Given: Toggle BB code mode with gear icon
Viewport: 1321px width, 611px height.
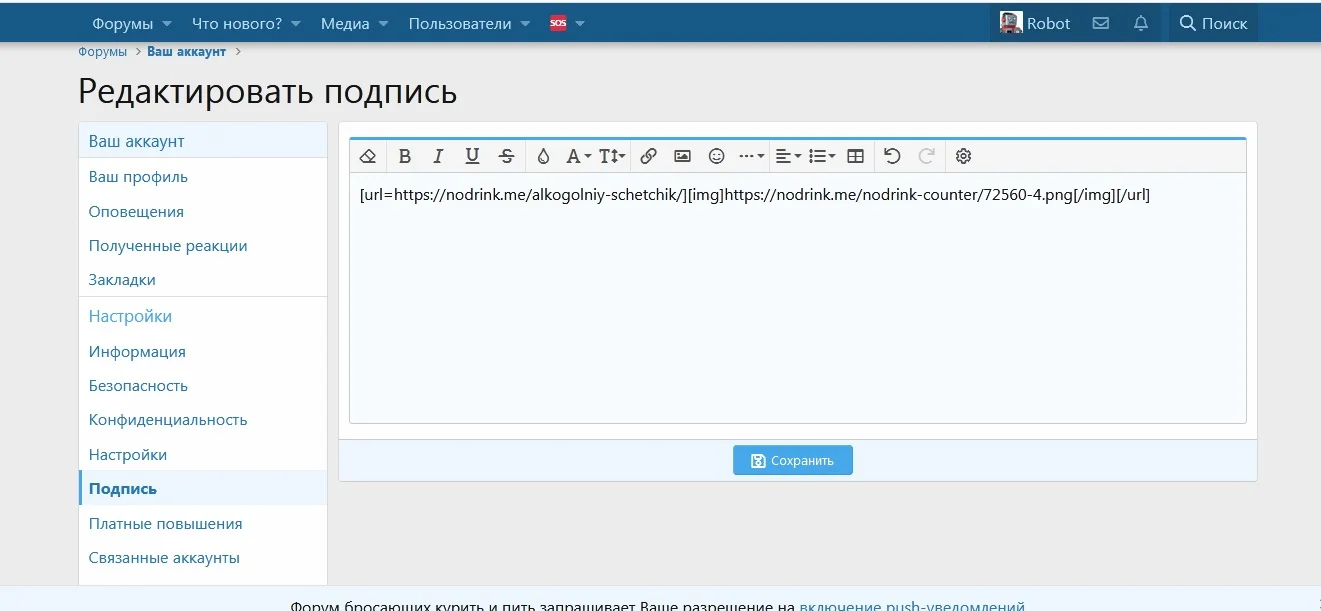Looking at the screenshot, I should (963, 156).
